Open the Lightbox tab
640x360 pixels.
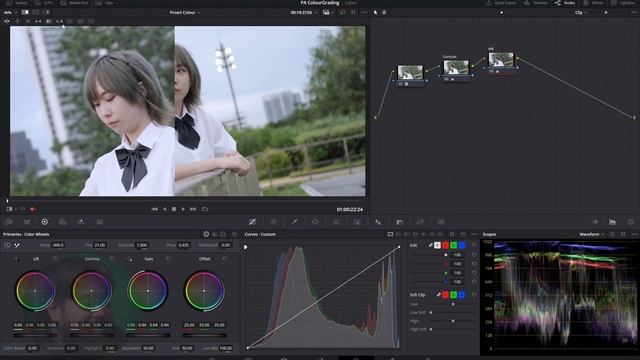point(624,3)
